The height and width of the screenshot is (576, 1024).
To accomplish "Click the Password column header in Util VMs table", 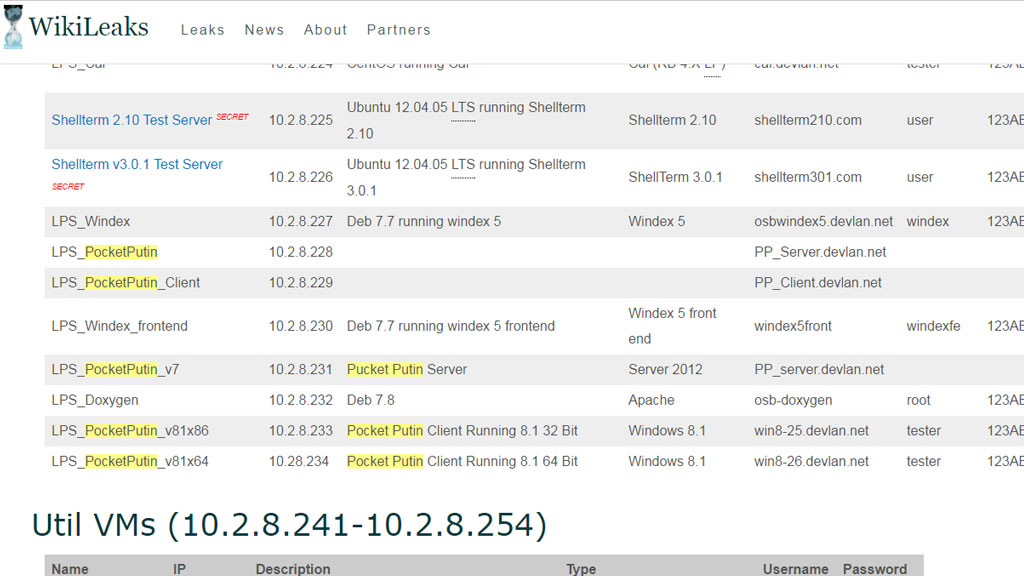I will tap(874, 568).
